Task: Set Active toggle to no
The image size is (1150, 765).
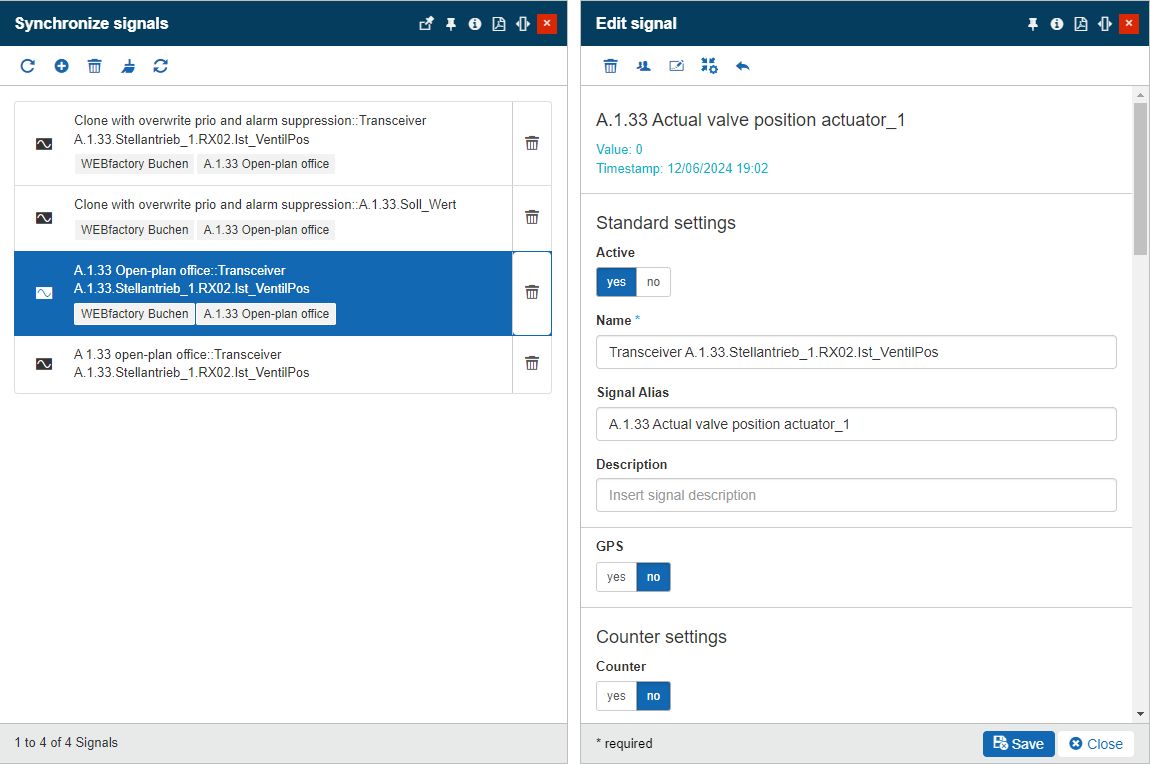Action: [653, 282]
